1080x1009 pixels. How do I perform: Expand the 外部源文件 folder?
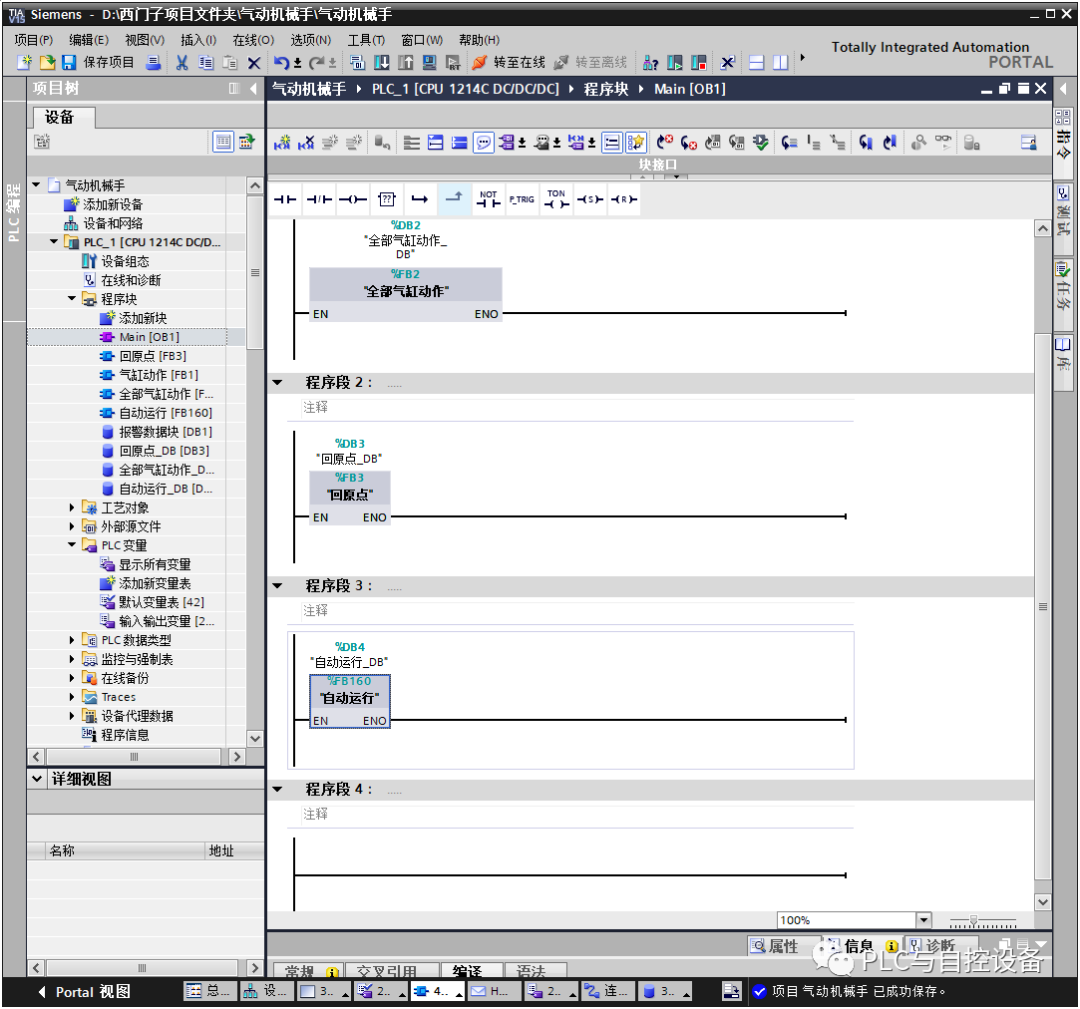click(x=72, y=526)
